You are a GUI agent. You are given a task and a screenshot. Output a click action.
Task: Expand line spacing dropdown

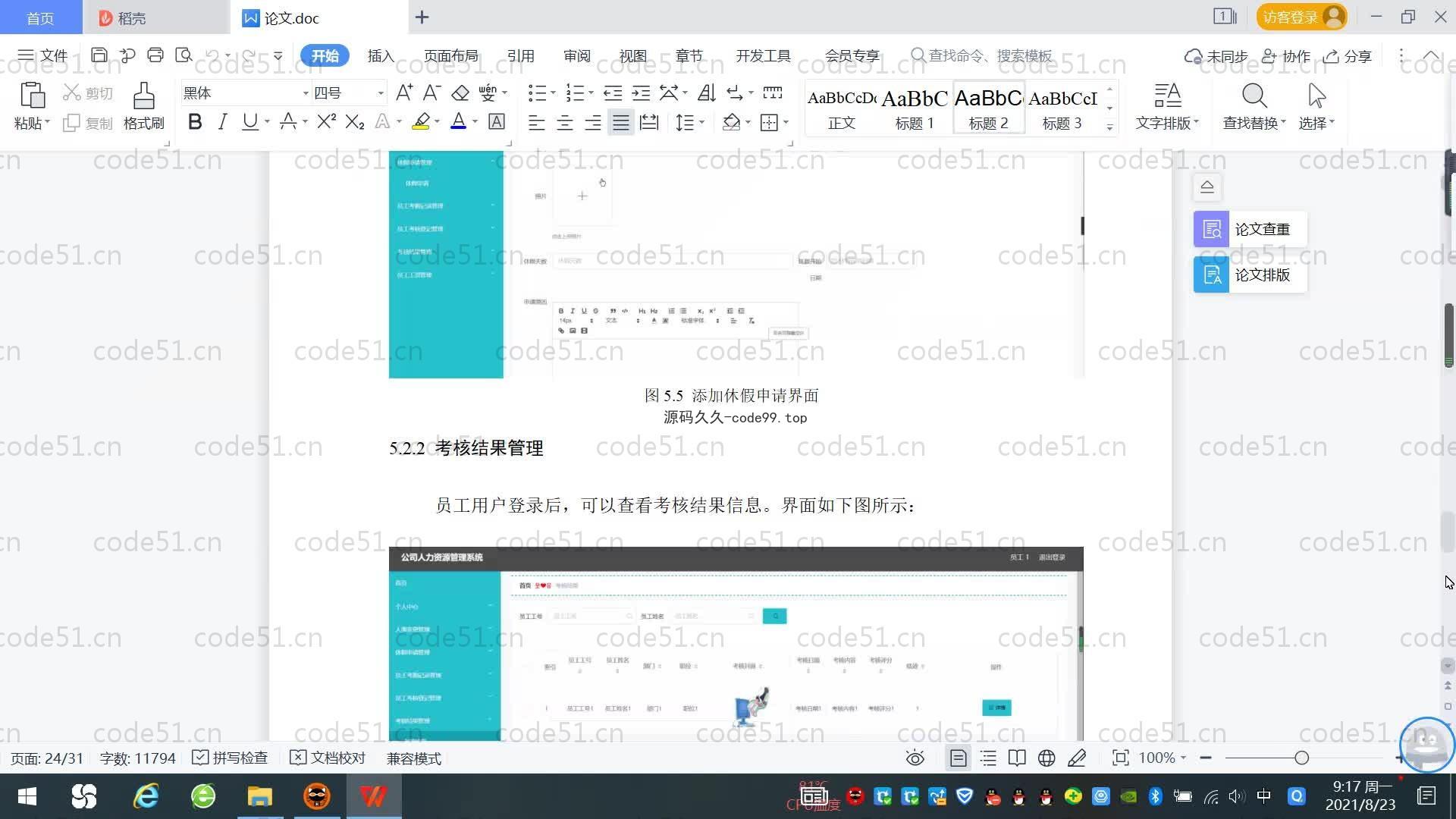pos(702,122)
